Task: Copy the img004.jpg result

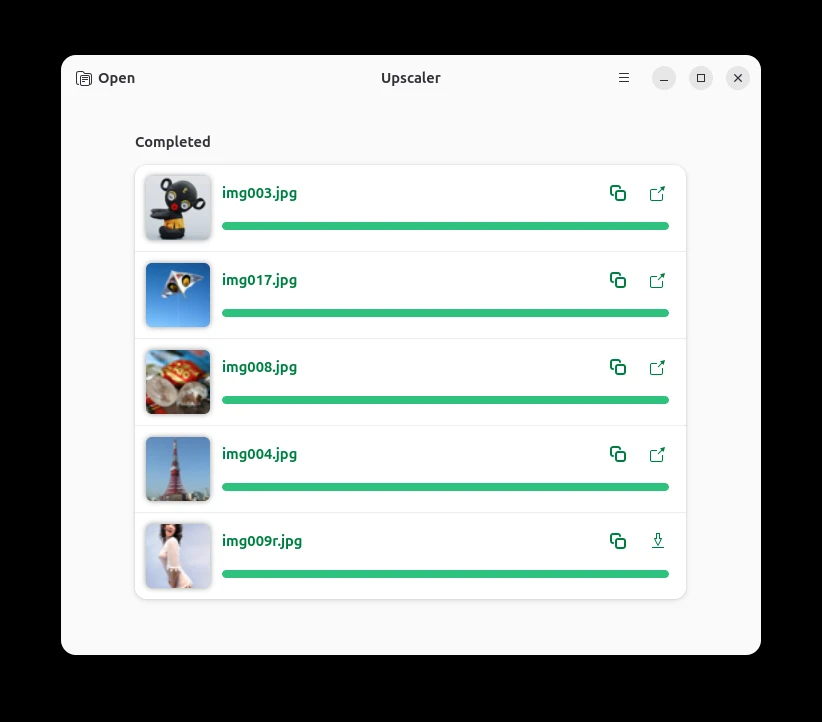Action: [618, 455]
